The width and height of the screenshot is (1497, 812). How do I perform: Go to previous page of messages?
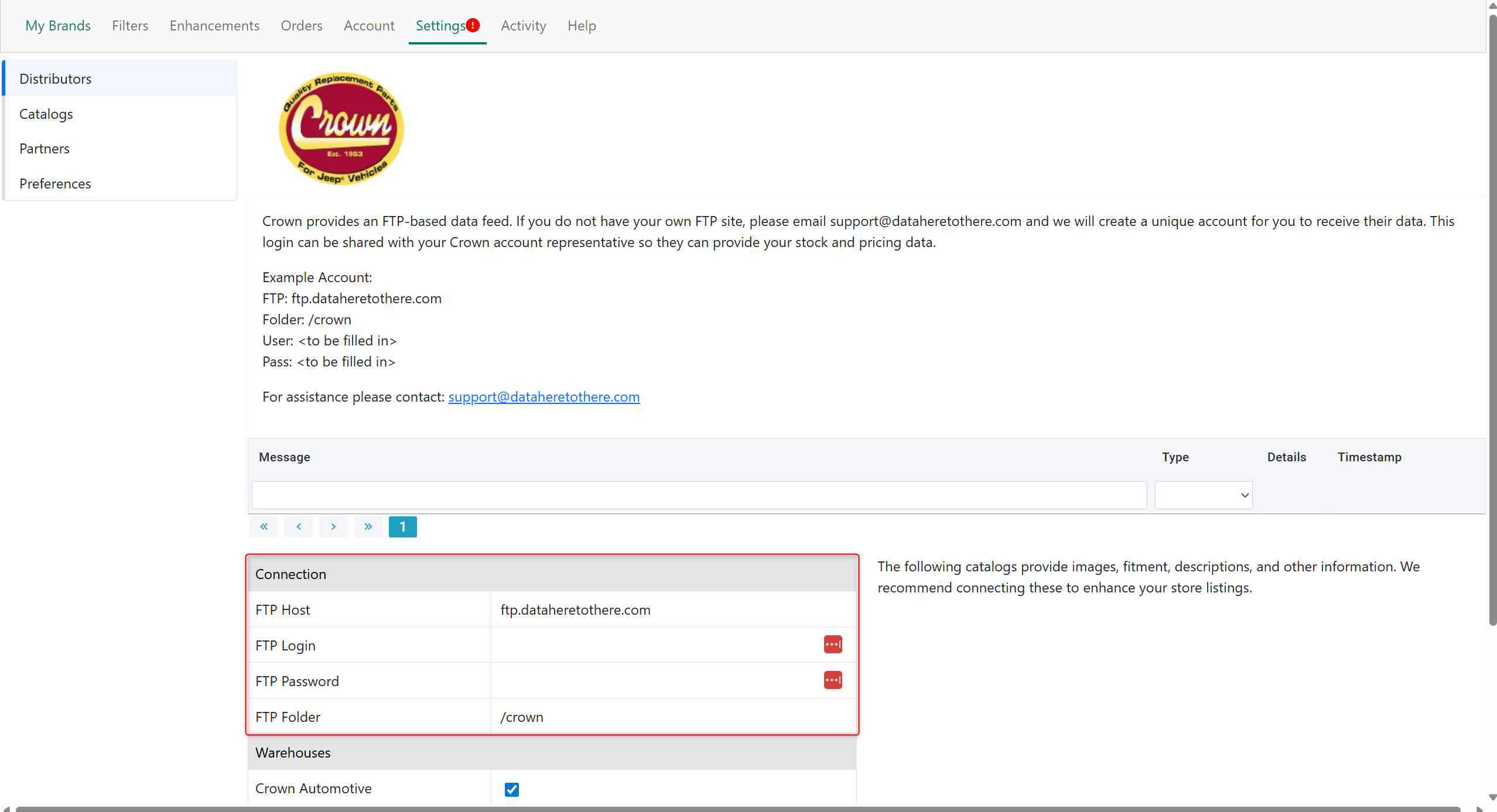click(299, 527)
